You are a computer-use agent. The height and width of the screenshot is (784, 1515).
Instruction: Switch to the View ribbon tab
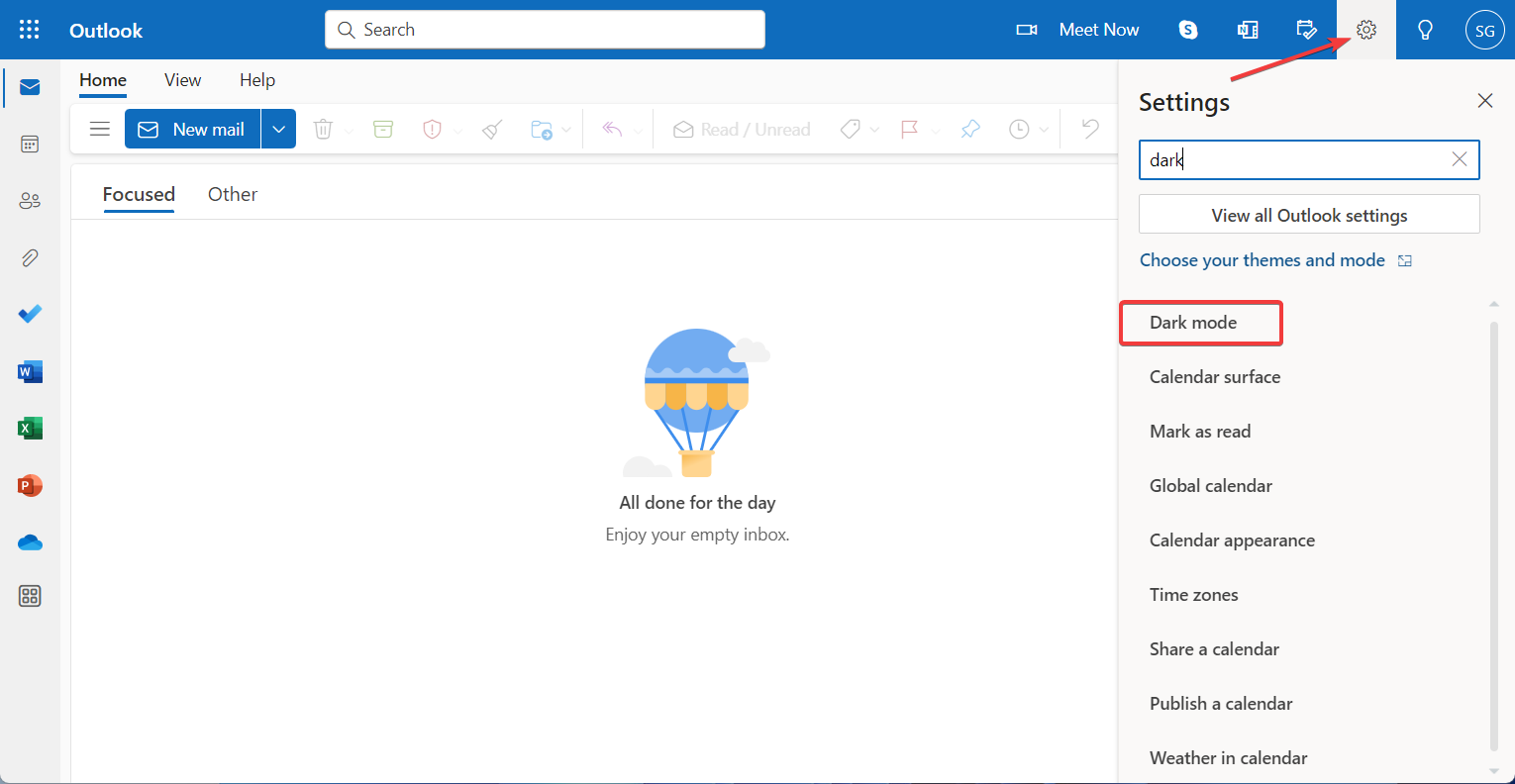(x=183, y=80)
